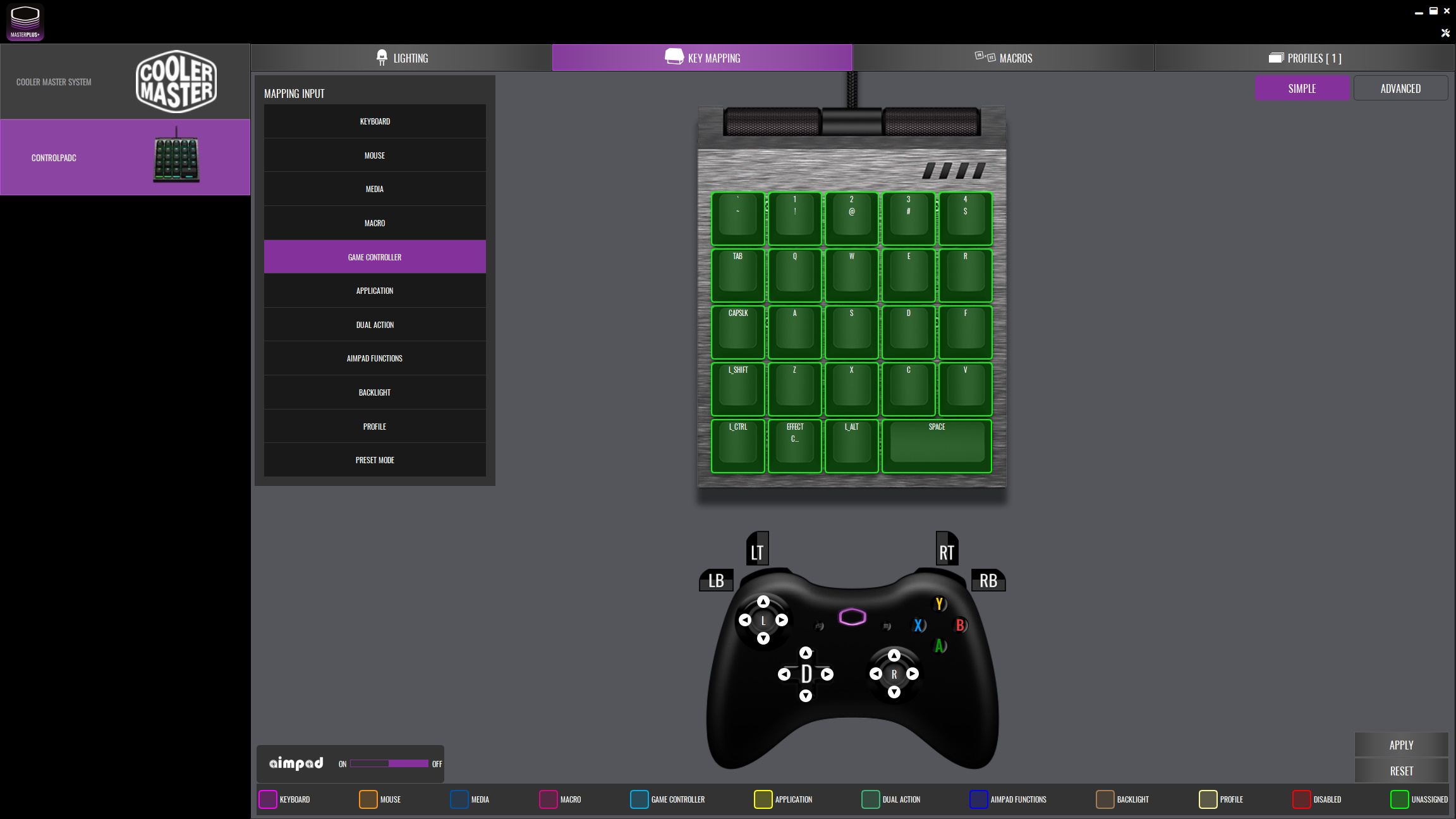Select the green A gamepad button
Viewport: 1456px width, 819px height.
pos(940,646)
